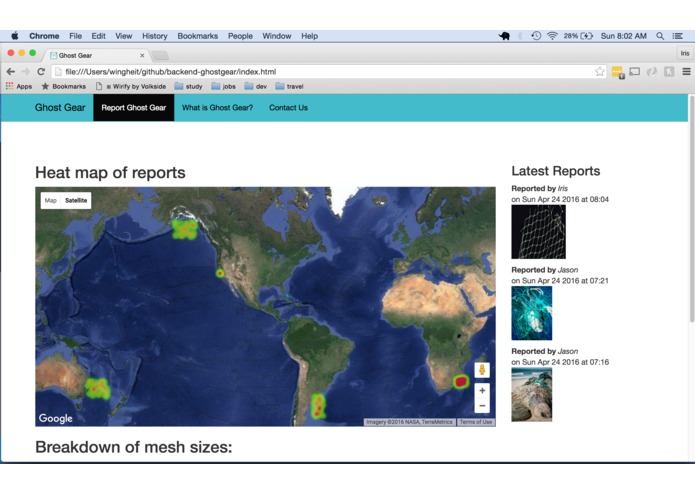Expand the dev bookmarks folder
The width and height of the screenshot is (695, 494).
[255, 86]
